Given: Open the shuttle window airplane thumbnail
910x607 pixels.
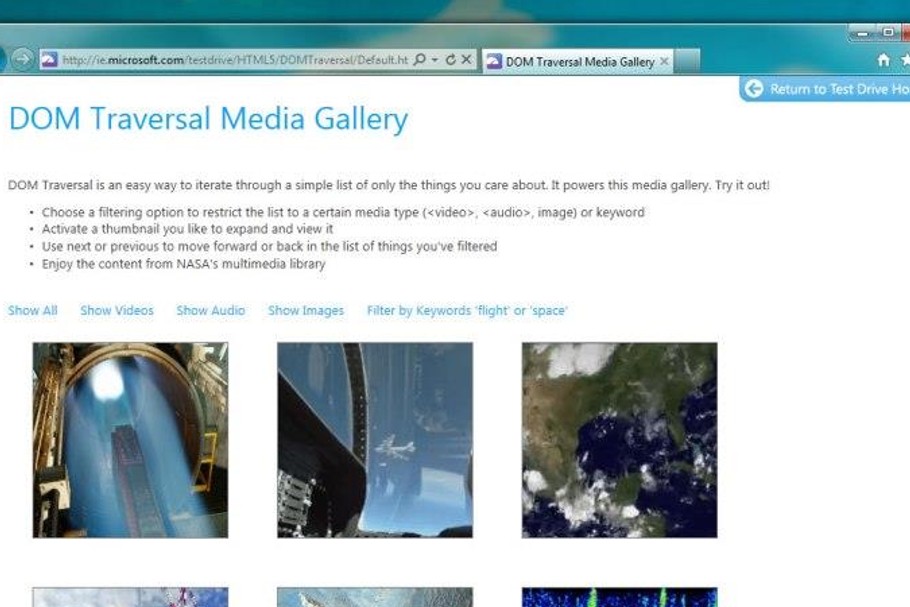Looking at the screenshot, I should pyautogui.click(x=375, y=440).
